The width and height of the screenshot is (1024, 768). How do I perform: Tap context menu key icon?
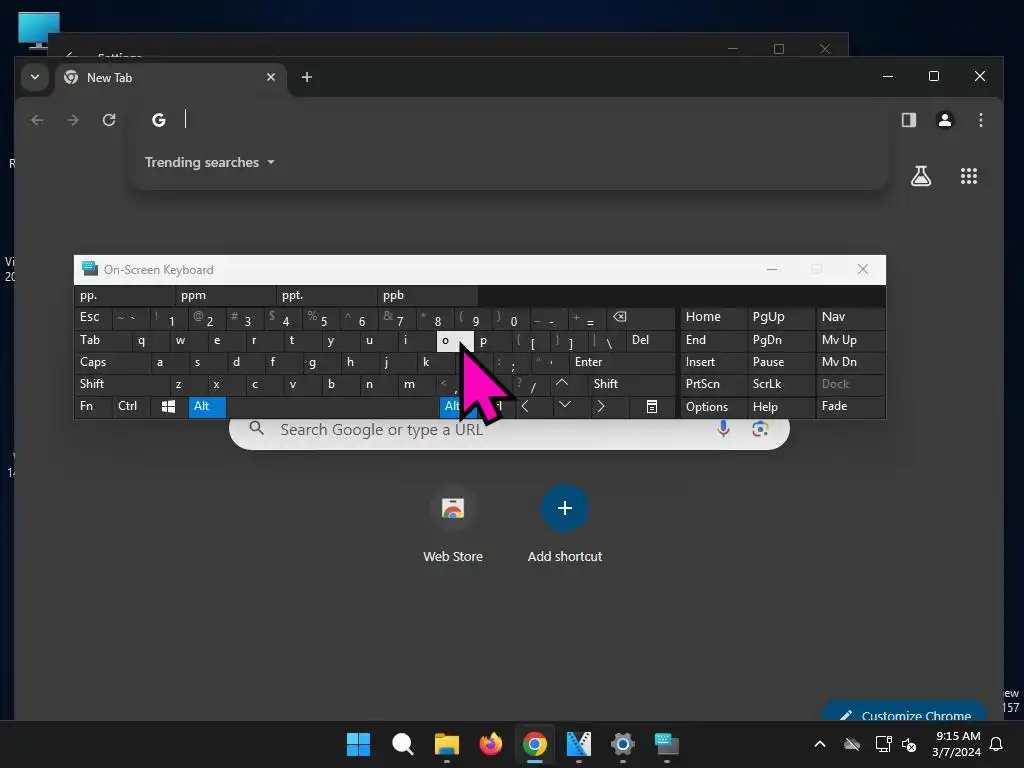(x=652, y=406)
